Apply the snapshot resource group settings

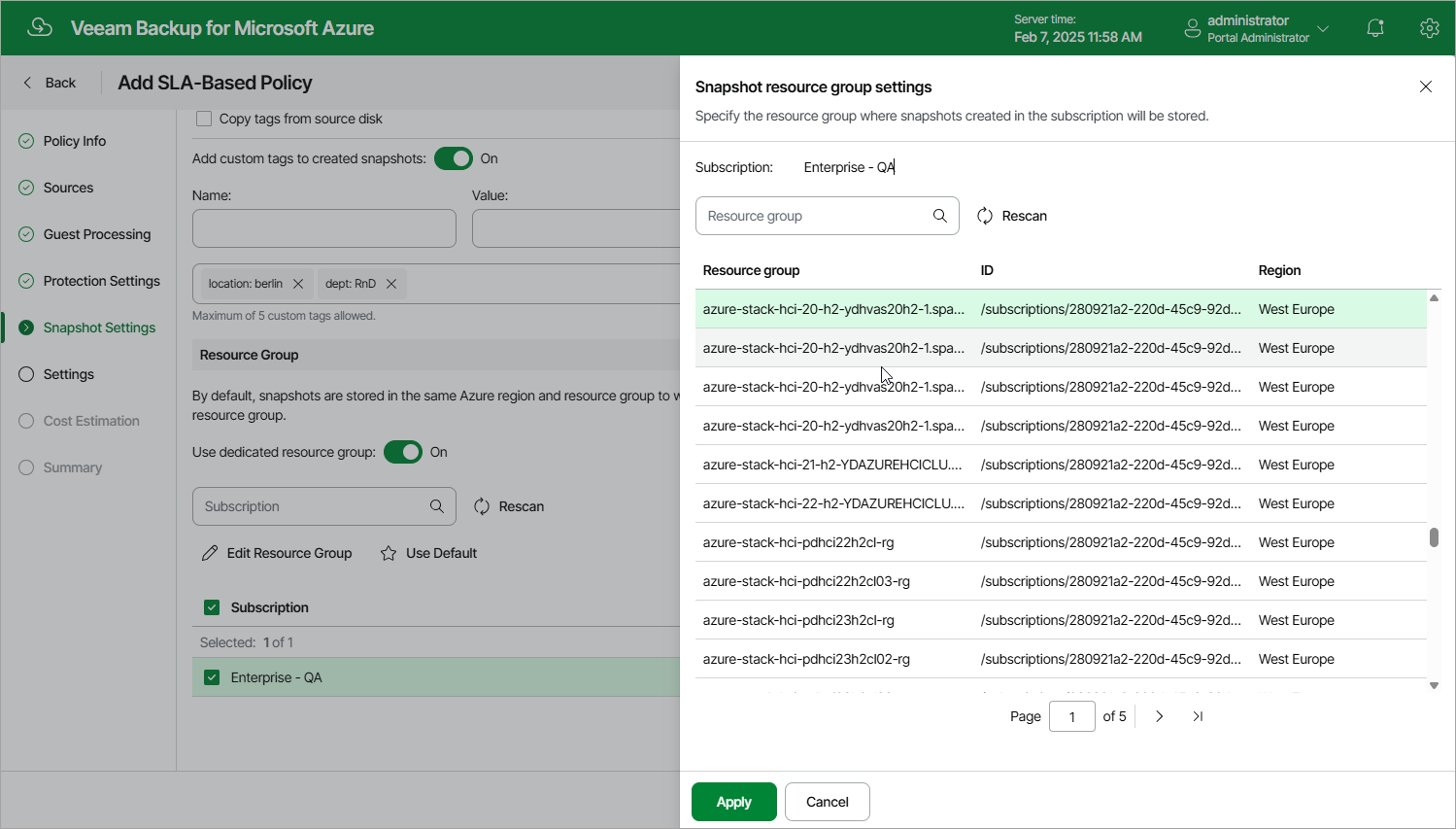pyautogui.click(x=733, y=802)
